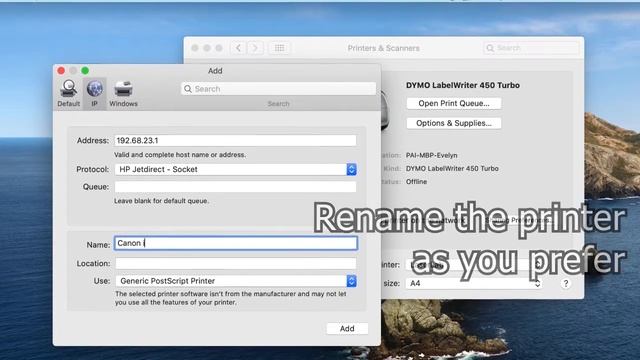
Task: Click the PAI-MBP-Evelyn location text
Action: pyautogui.click(x=431, y=156)
